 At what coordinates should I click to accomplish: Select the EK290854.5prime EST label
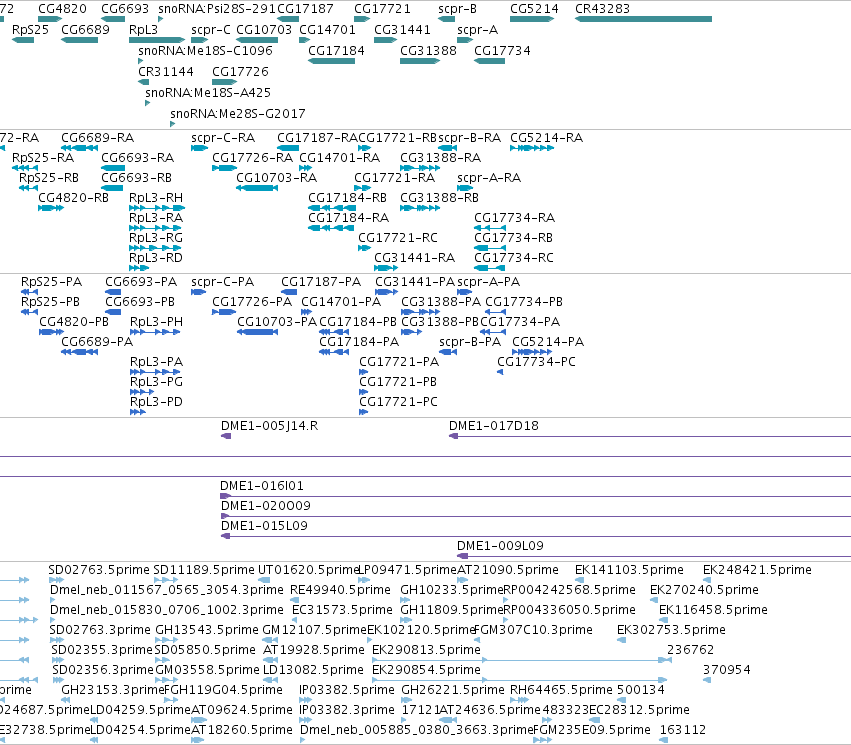(426, 670)
